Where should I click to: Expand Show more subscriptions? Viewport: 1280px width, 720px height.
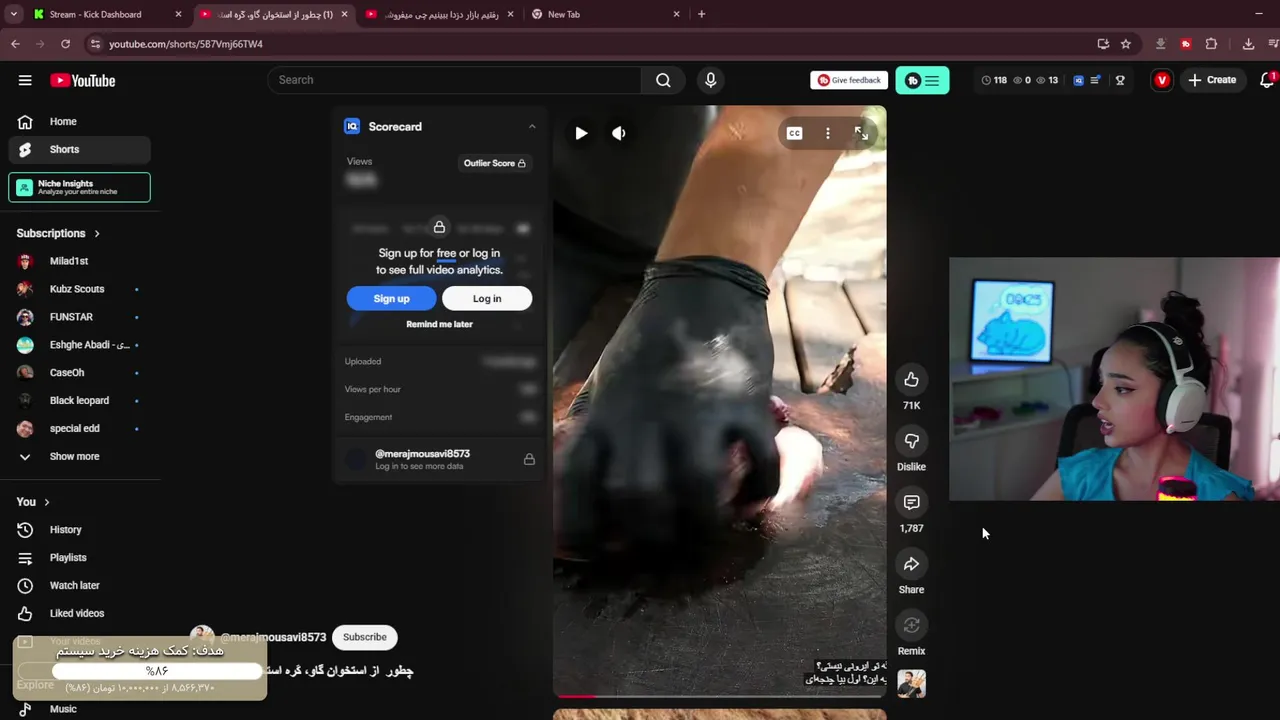pyautogui.click(x=80, y=456)
